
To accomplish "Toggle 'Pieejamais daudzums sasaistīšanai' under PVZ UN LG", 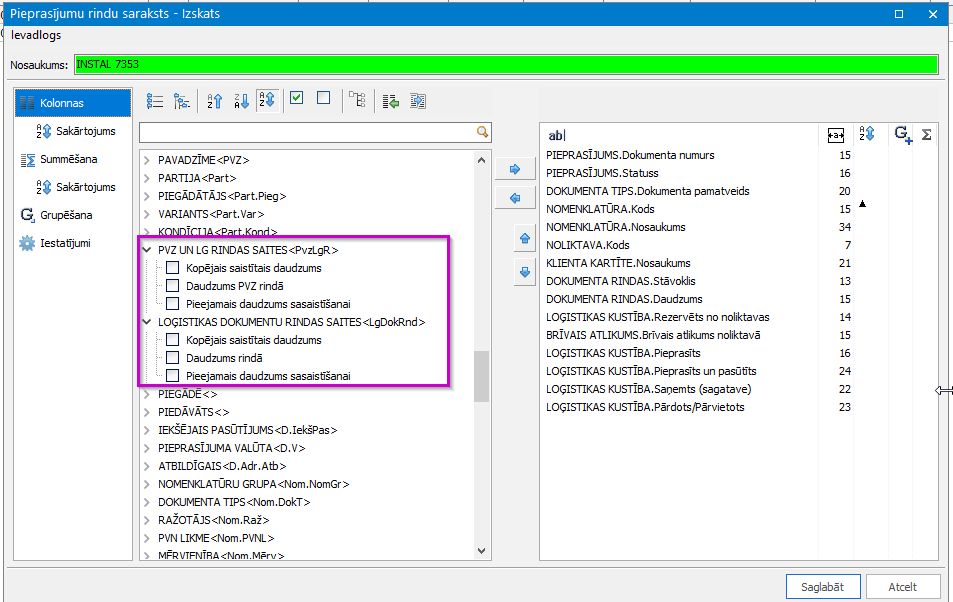I will pyautogui.click(x=173, y=303).
